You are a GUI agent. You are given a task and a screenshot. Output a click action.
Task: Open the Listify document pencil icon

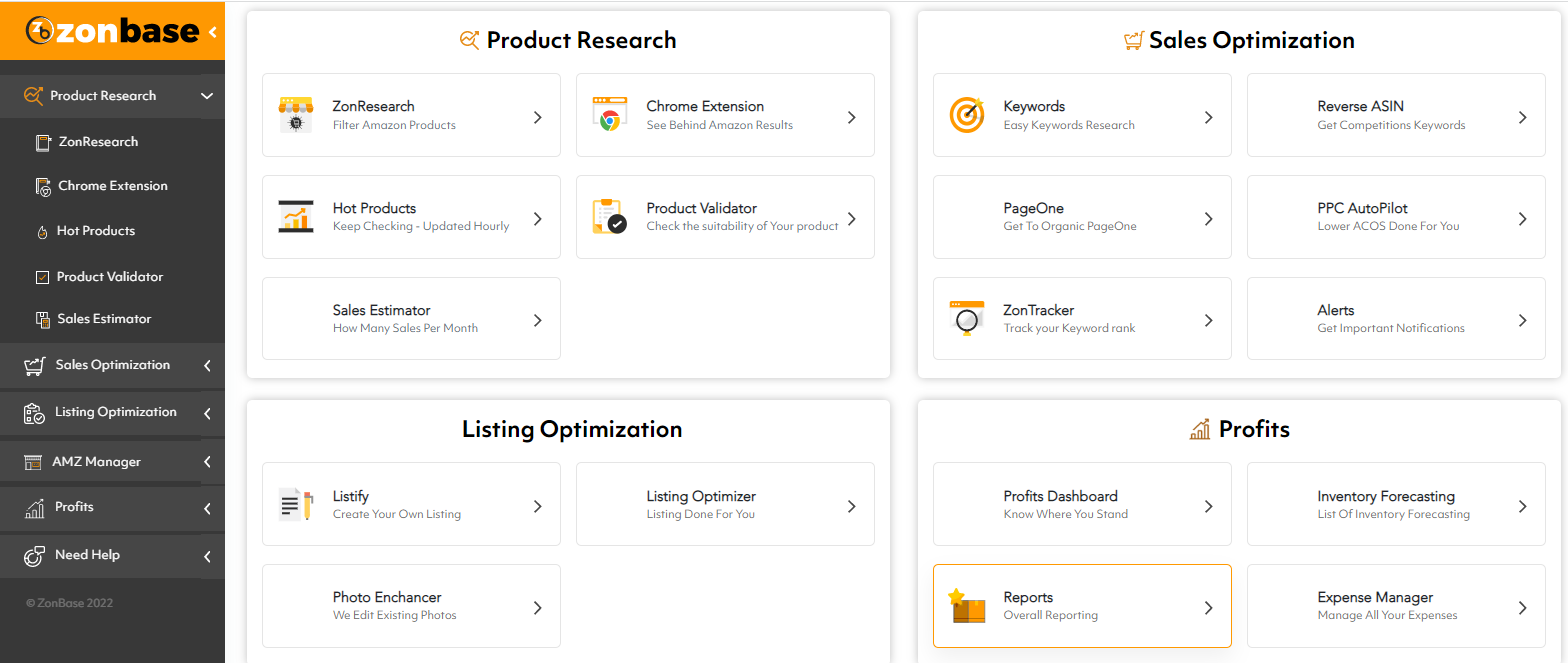tap(296, 504)
